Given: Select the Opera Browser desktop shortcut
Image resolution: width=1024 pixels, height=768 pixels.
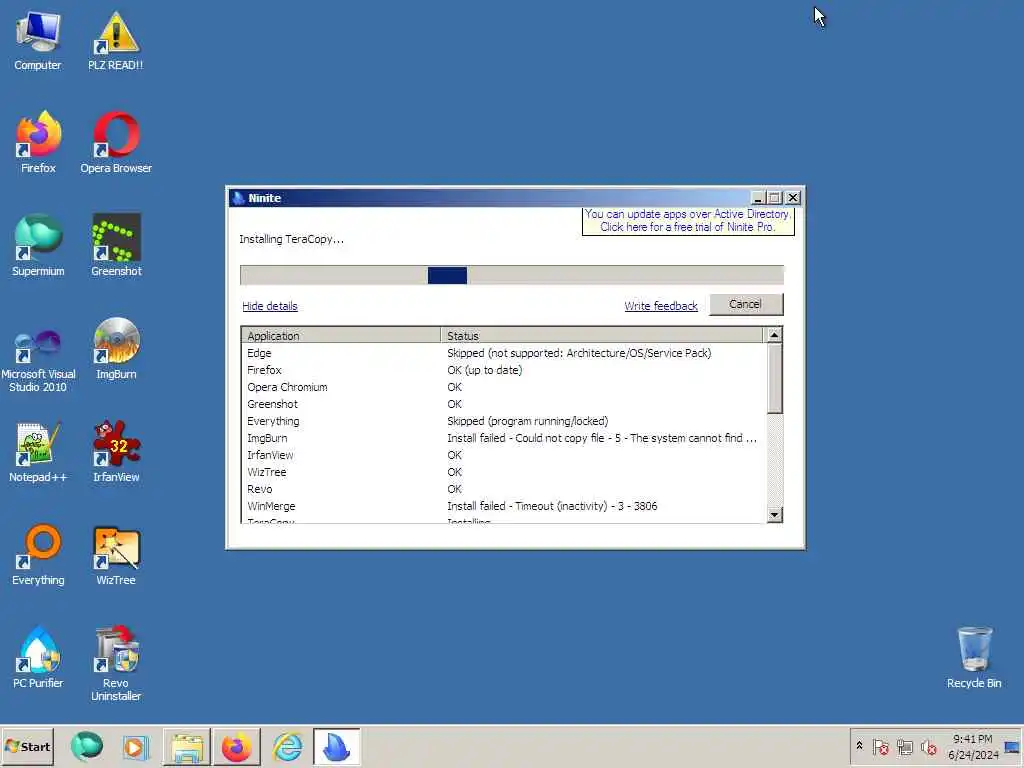Looking at the screenshot, I should coord(116,142).
